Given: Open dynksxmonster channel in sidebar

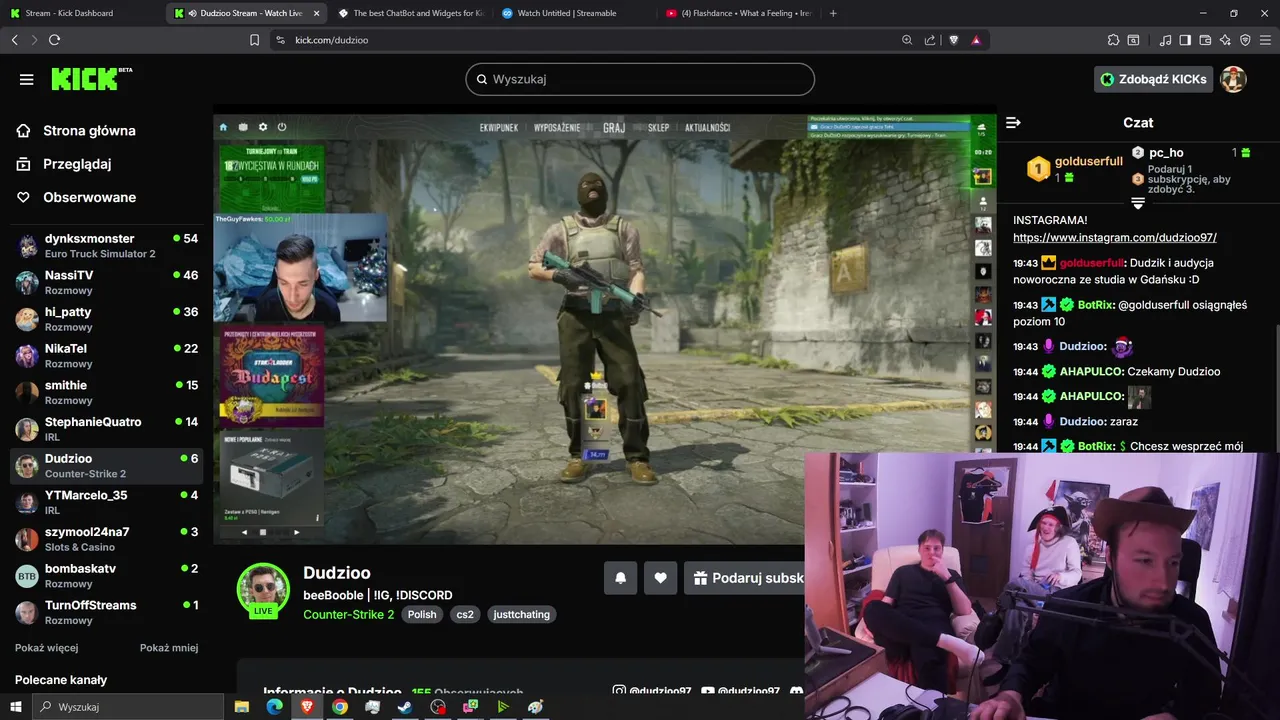Looking at the screenshot, I should (x=107, y=246).
